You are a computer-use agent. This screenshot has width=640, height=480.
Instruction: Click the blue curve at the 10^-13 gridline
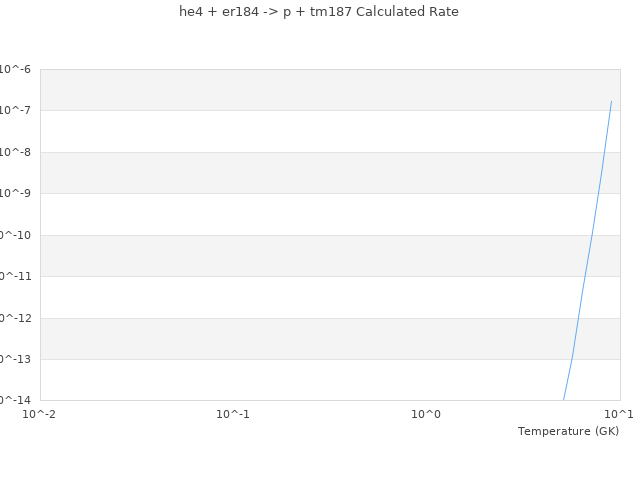[572, 359]
